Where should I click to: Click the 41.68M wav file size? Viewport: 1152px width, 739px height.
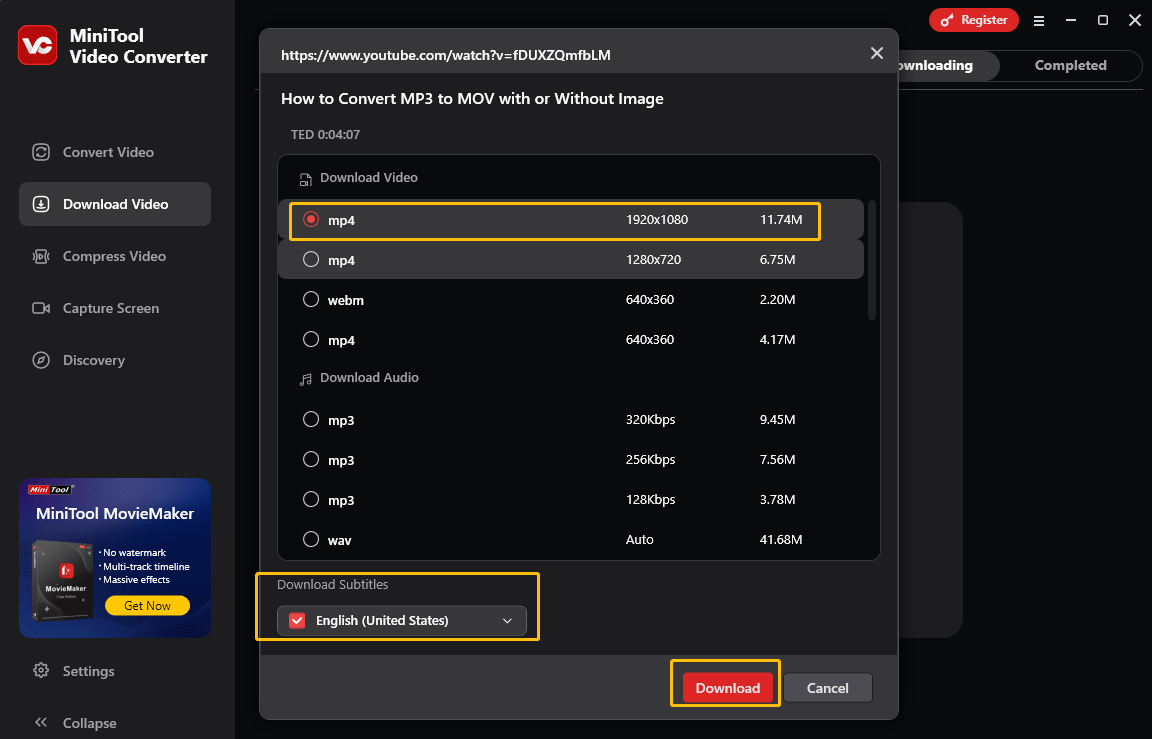[781, 539]
